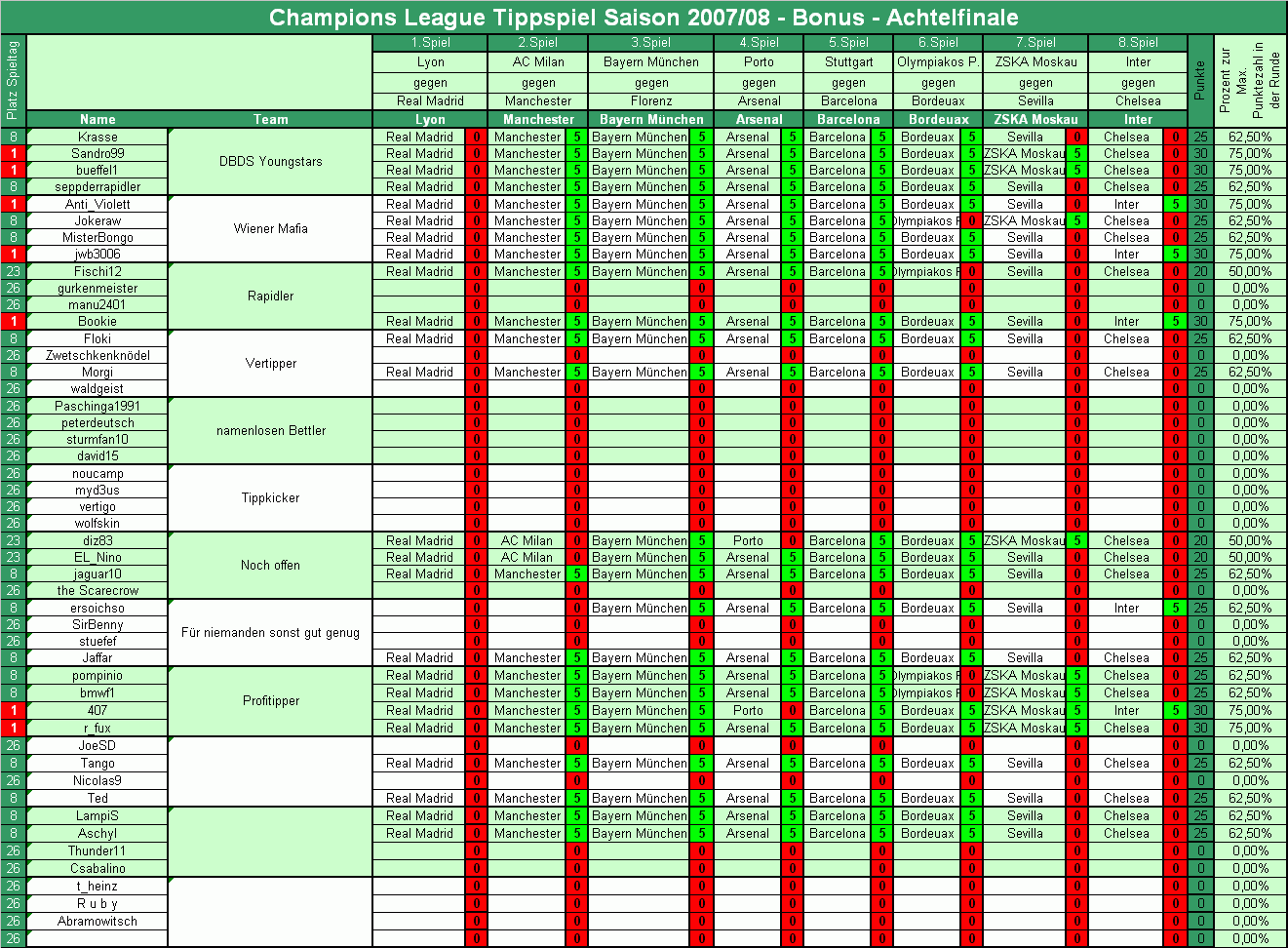This screenshot has height=948, width=1288.
Task: Click the bold ZSKA Moskau result header
Action: (1035, 119)
